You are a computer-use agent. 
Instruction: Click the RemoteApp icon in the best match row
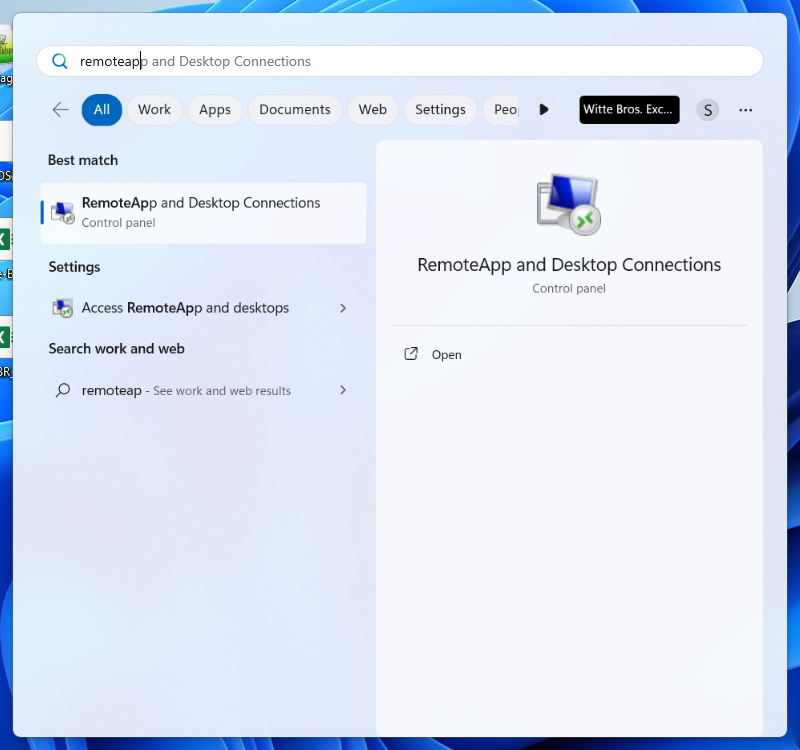pos(63,213)
